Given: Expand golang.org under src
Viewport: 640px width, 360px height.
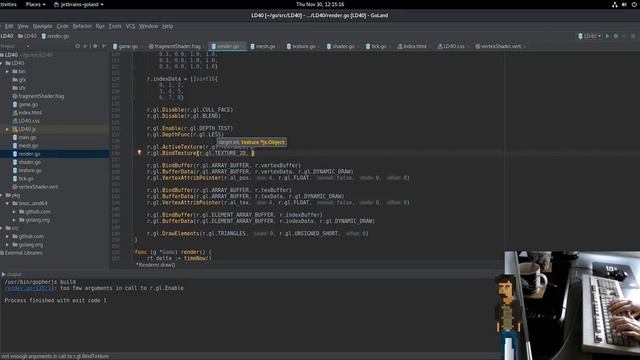Looking at the screenshot, I should pos(7,245).
